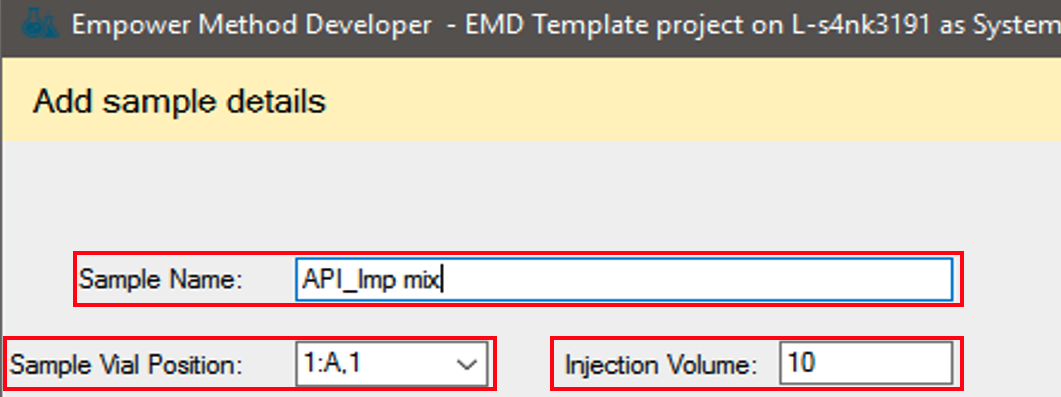Image resolution: width=1061 pixels, height=397 pixels.
Task: Click the "Sample Name:" label
Action: (x=160, y=279)
